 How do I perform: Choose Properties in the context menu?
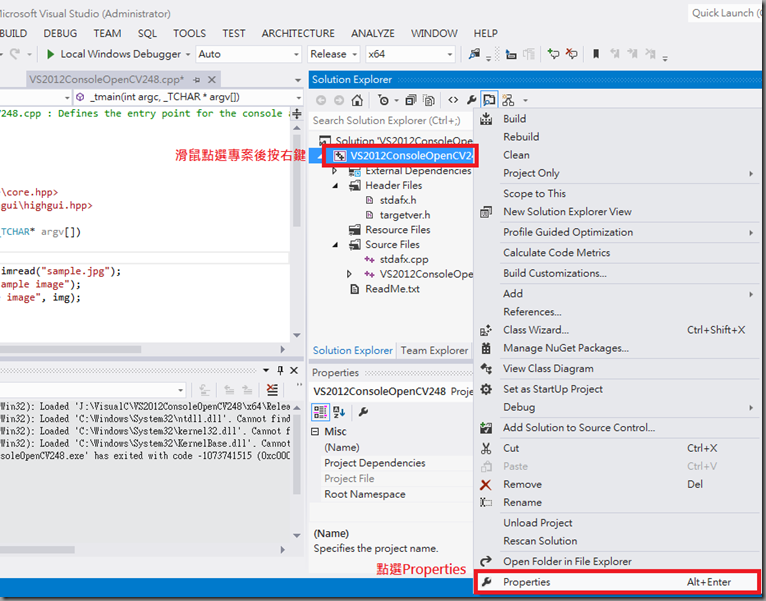pyautogui.click(x=617, y=582)
